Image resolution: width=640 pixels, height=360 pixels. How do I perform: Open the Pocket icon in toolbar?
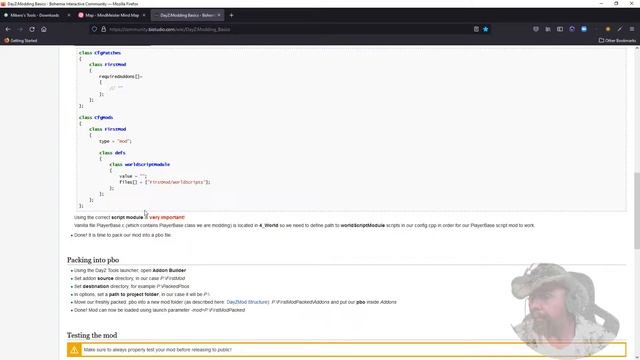(x=536, y=29)
